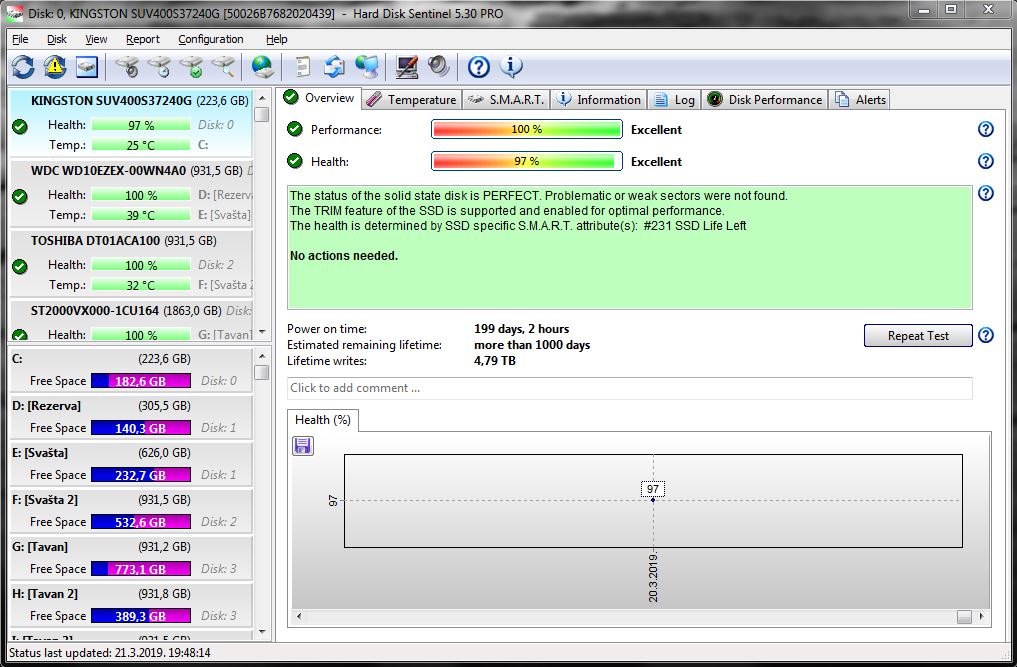
Task: Open the Help menu
Action: 276,39
